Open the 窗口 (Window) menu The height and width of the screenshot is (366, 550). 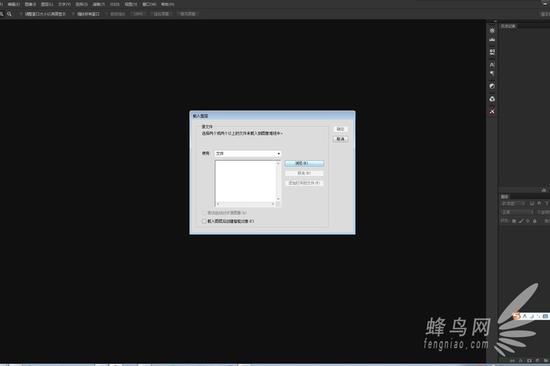coord(149,4)
